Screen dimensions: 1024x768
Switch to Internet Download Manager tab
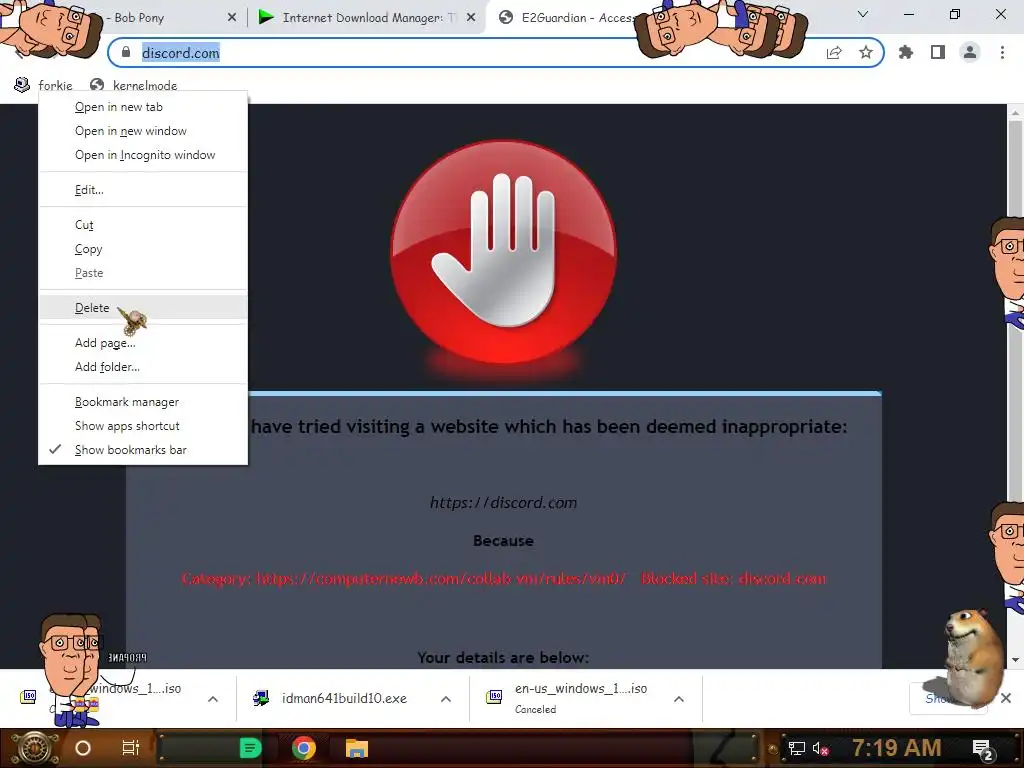366,18
